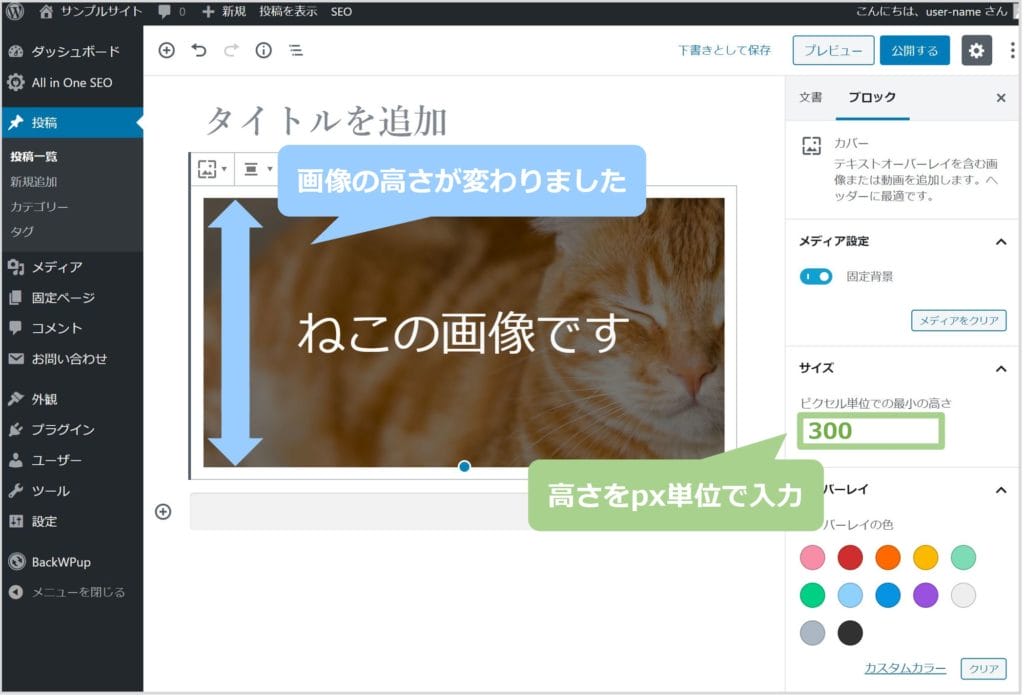Open メディア in the sidebar menu
This screenshot has height=697, width=1024.
(x=56, y=267)
